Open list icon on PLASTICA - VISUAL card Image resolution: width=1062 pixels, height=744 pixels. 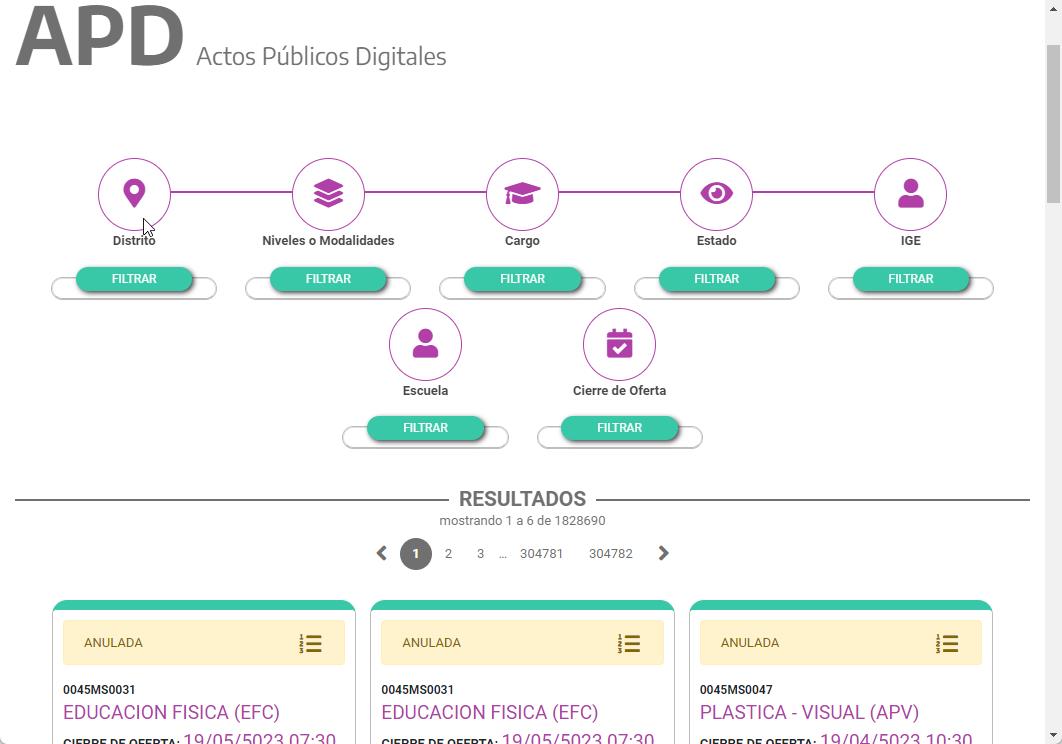(x=947, y=643)
